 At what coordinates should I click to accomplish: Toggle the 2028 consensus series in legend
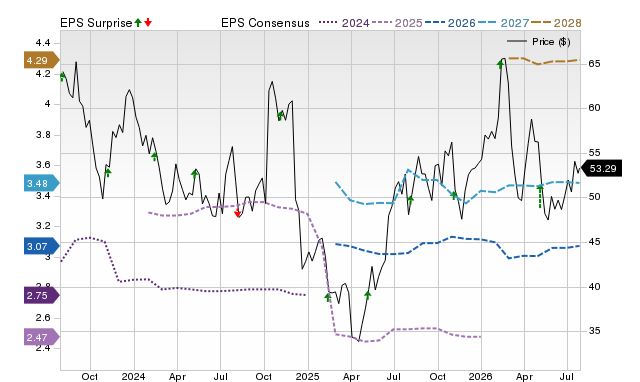coord(556,23)
